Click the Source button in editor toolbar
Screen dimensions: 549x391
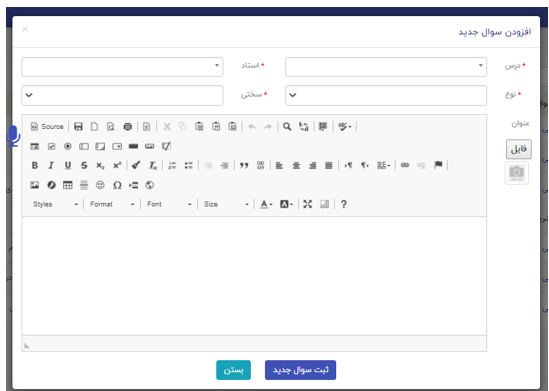coord(47,126)
